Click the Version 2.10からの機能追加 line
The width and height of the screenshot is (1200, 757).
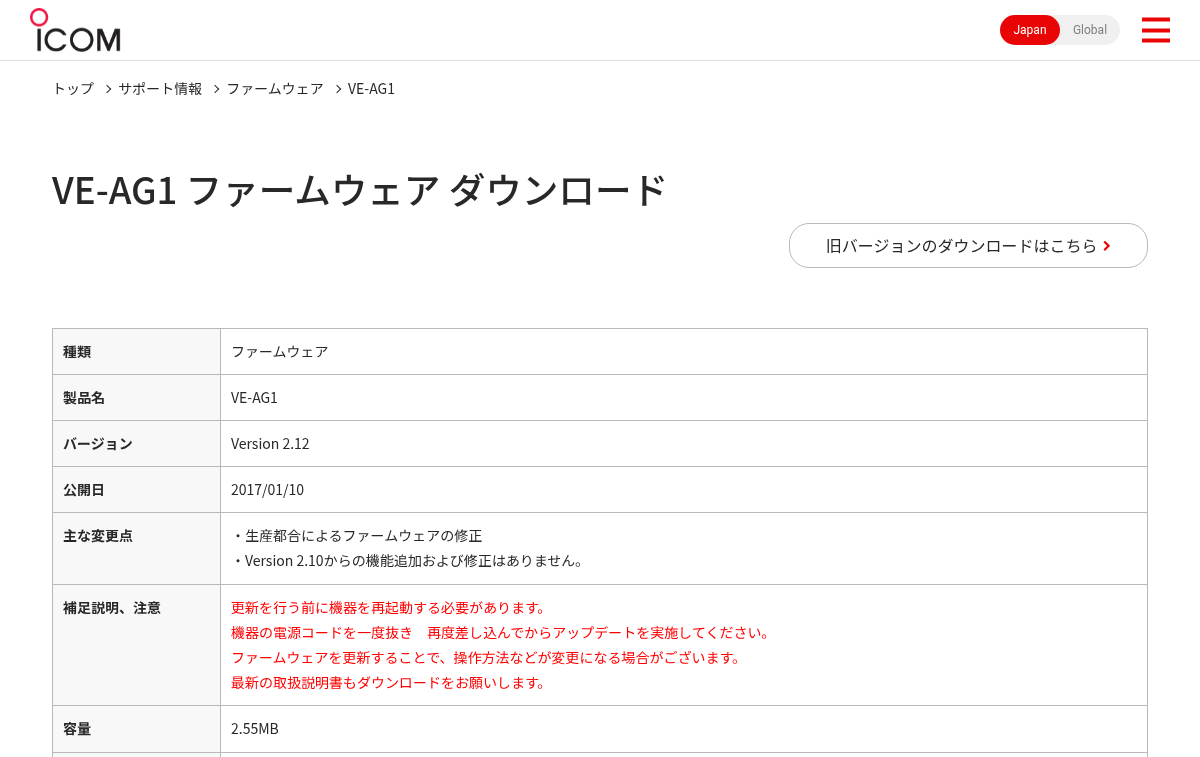(407, 561)
